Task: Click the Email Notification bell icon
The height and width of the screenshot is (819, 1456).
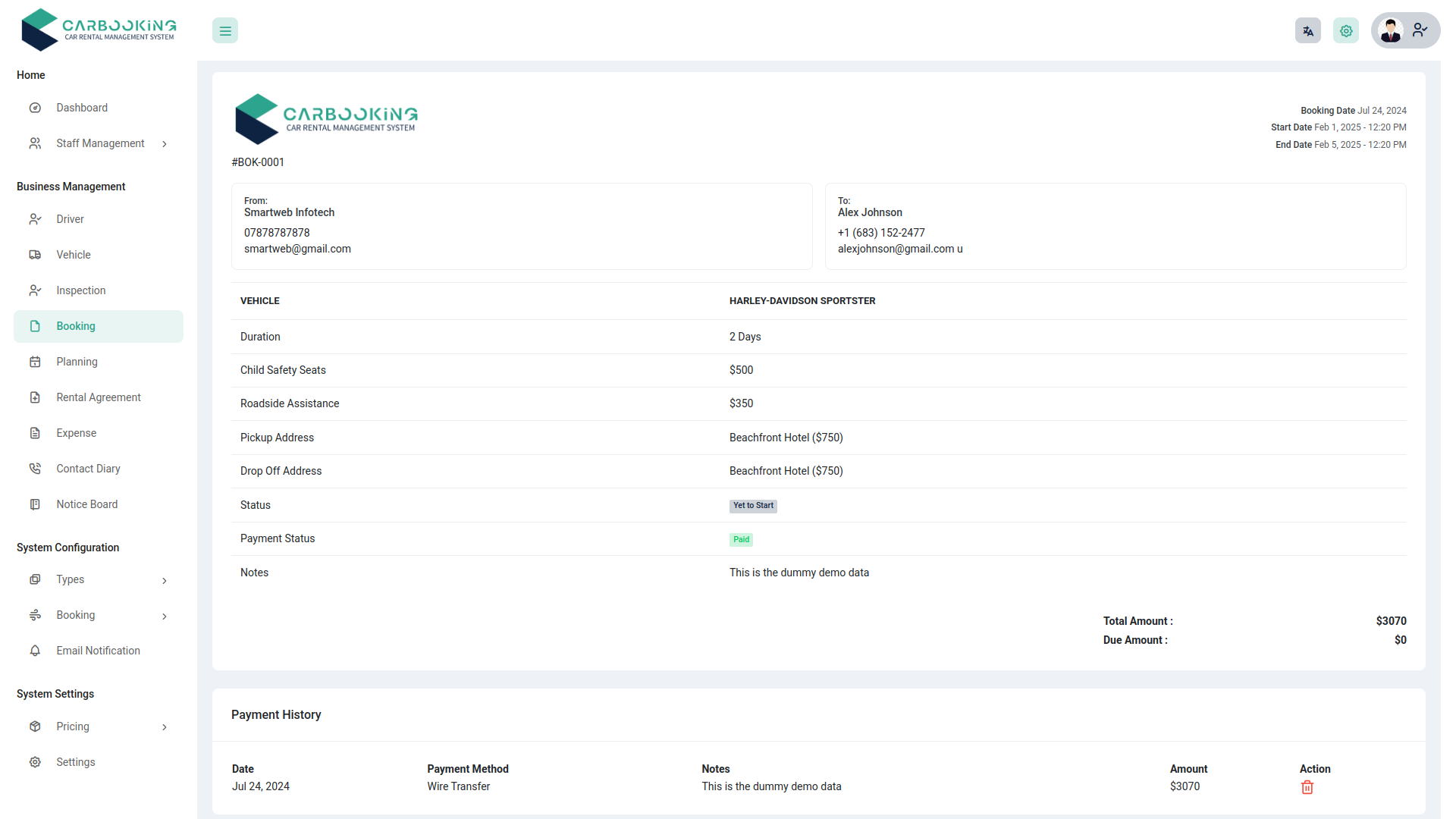Action: point(36,651)
